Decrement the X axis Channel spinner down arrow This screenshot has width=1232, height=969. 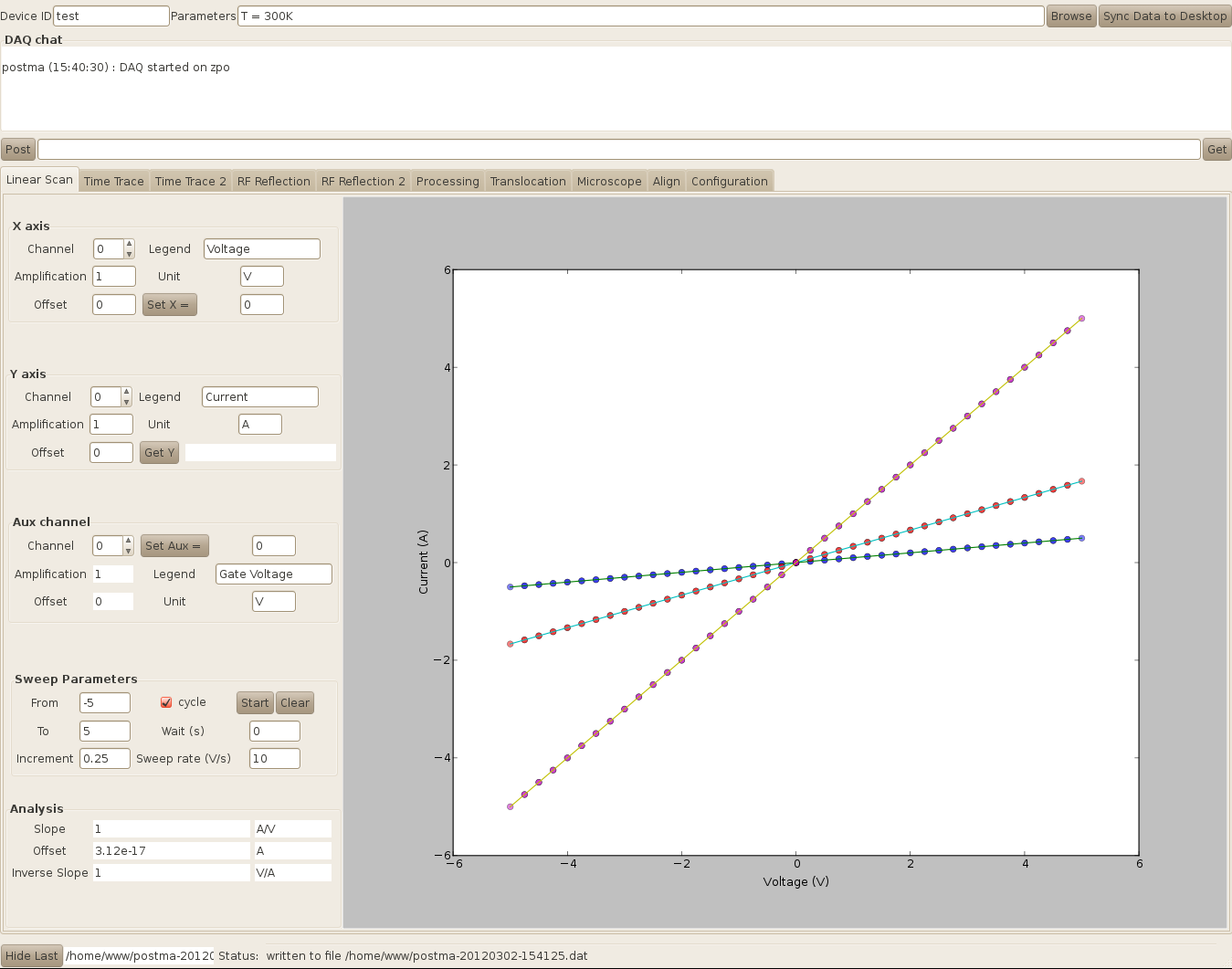(129, 254)
